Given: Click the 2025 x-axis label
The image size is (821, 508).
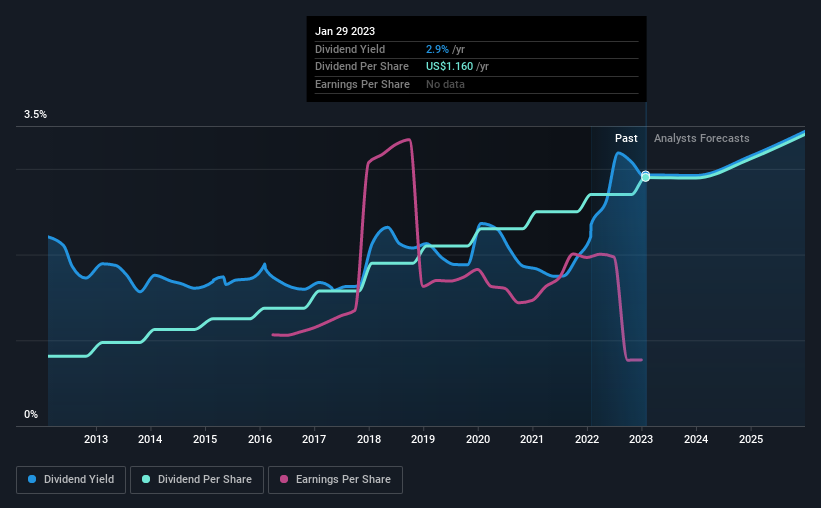Looking at the screenshot, I should coord(751,439).
